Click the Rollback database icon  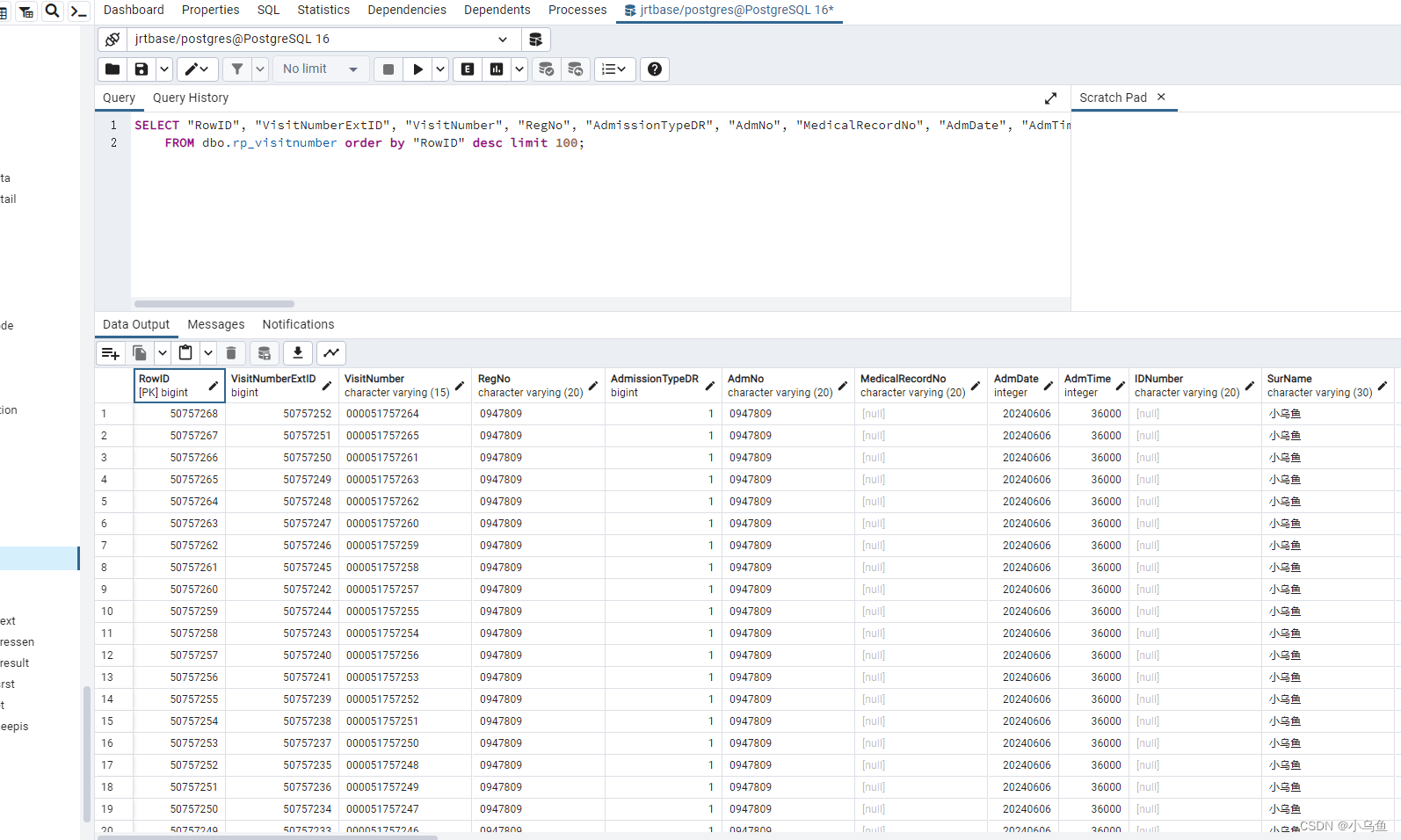(x=576, y=69)
